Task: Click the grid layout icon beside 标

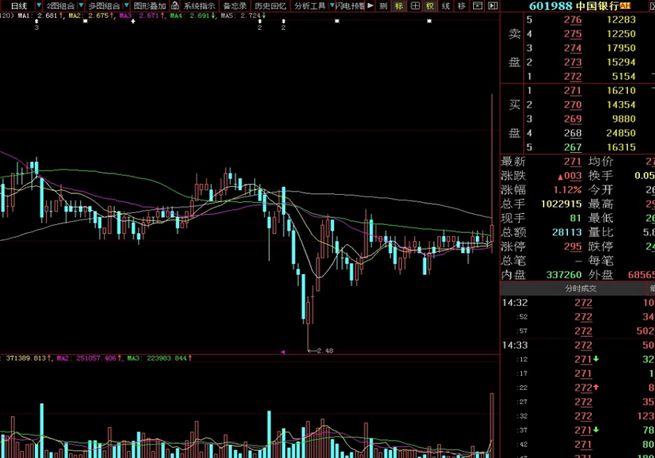Action: pyautogui.click(x=415, y=6)
